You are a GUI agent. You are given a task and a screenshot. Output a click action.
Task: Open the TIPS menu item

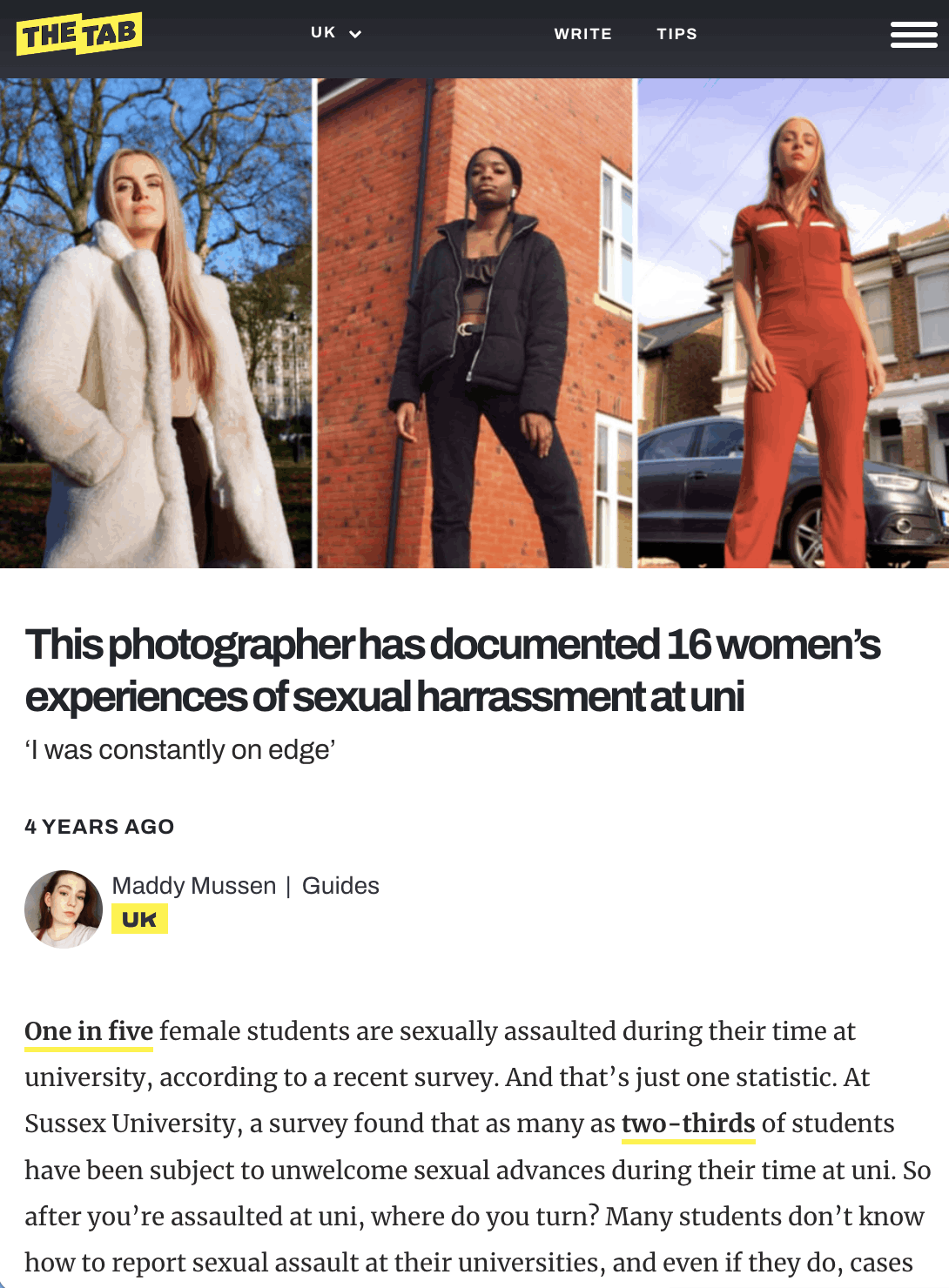[x=676, y=34]
